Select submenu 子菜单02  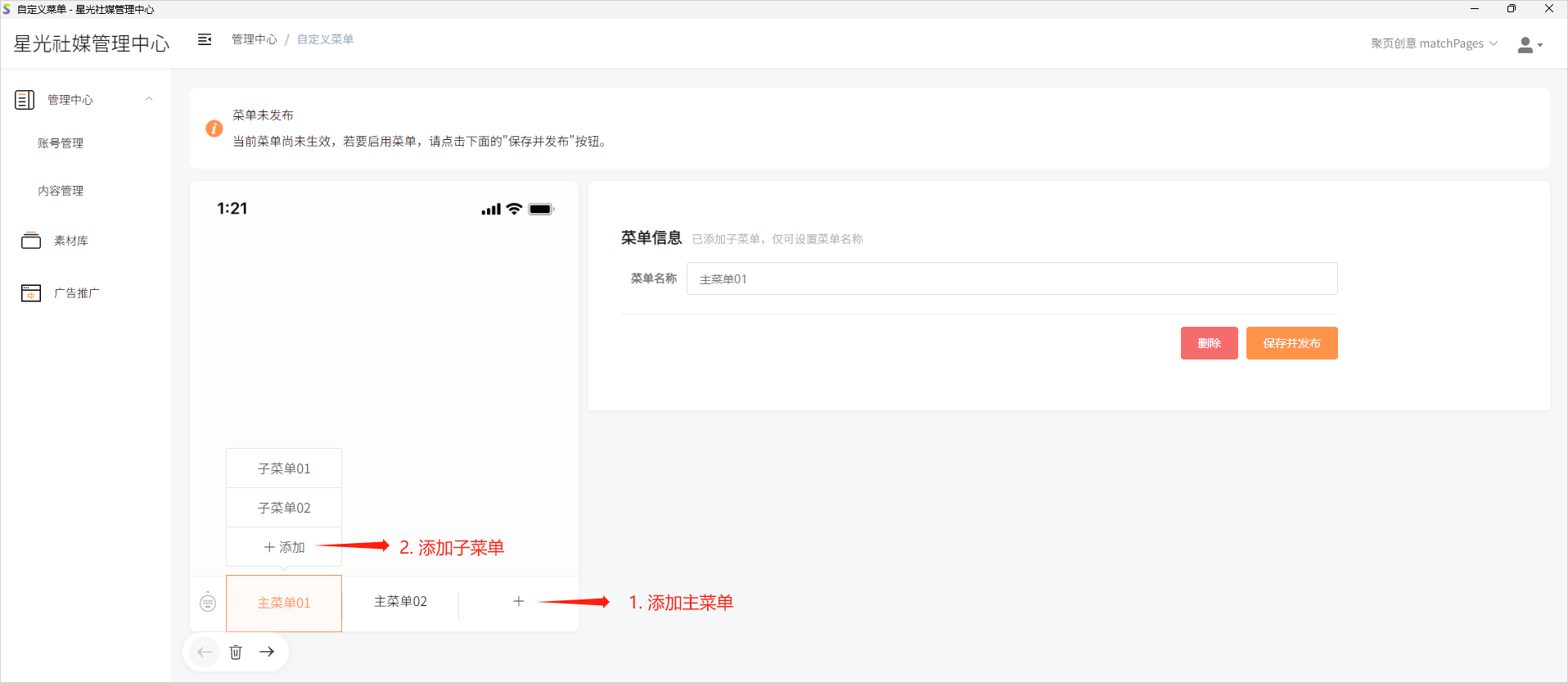coord(284,508)
